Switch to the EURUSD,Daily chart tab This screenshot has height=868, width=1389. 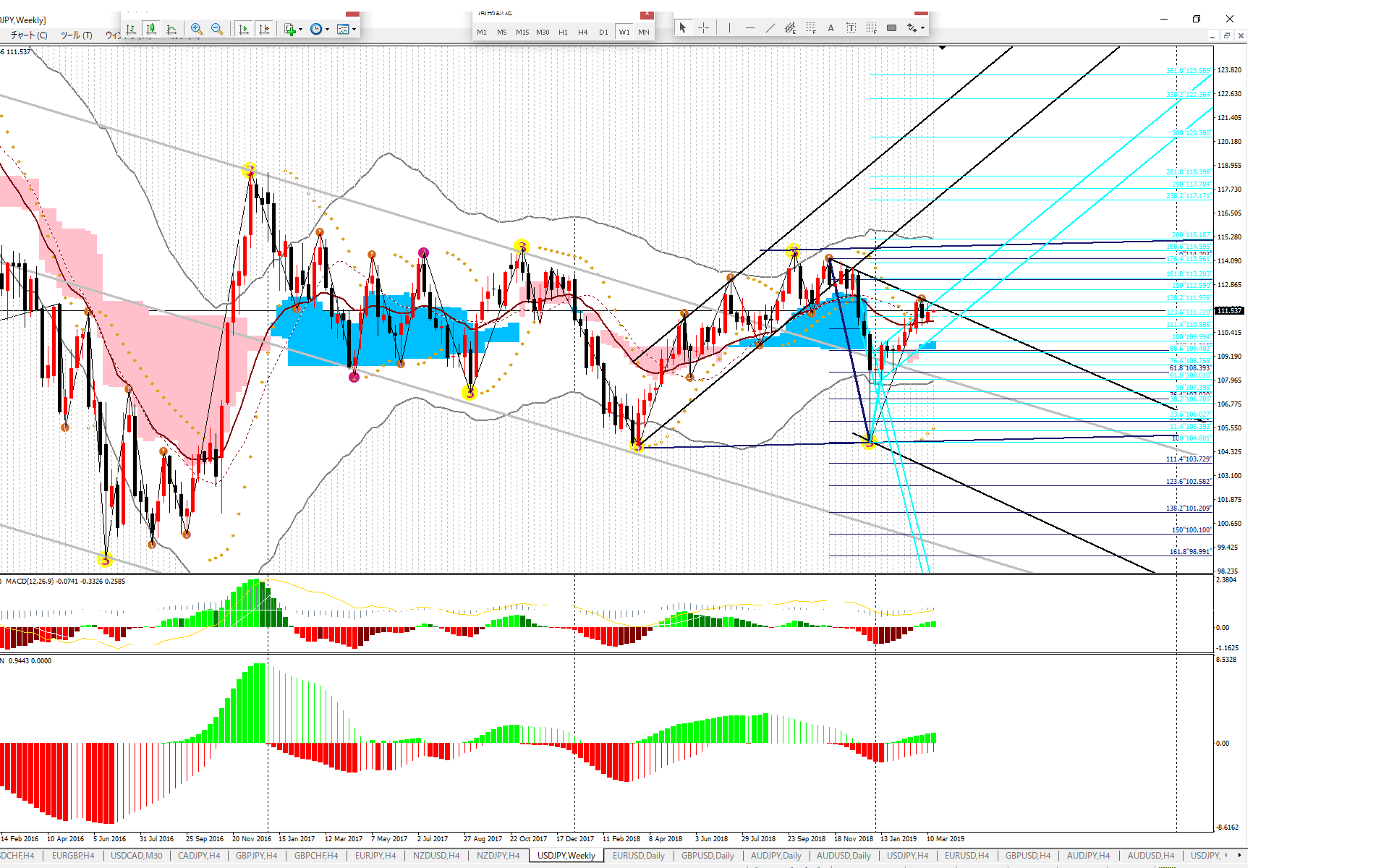click(x=638, y=856)
